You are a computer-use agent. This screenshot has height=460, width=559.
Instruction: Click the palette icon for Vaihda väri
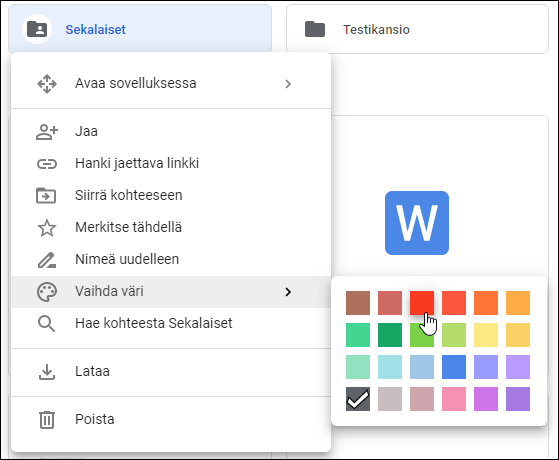(x=47, y=292)
